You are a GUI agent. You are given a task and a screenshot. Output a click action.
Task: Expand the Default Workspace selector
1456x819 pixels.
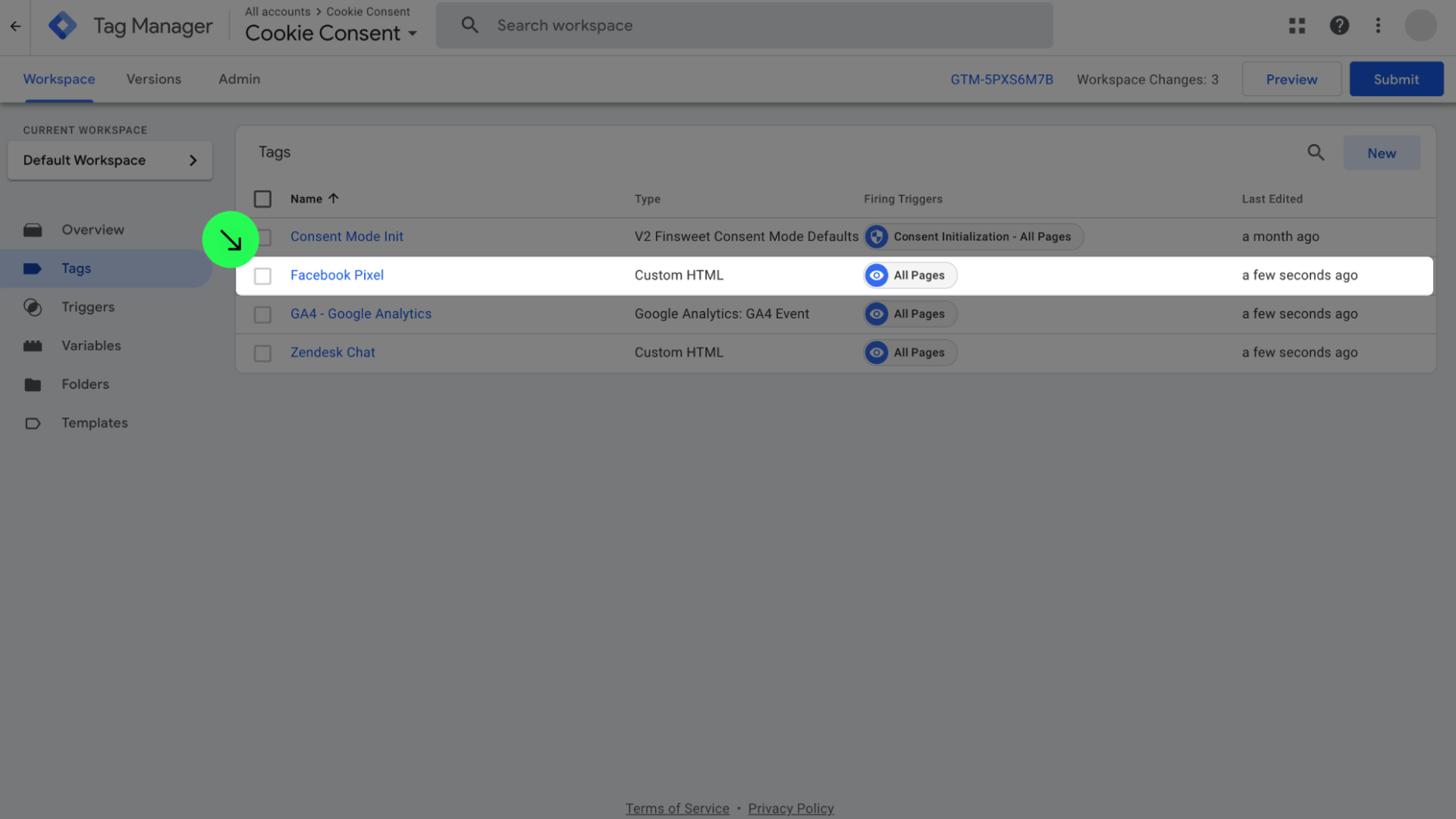110,160
